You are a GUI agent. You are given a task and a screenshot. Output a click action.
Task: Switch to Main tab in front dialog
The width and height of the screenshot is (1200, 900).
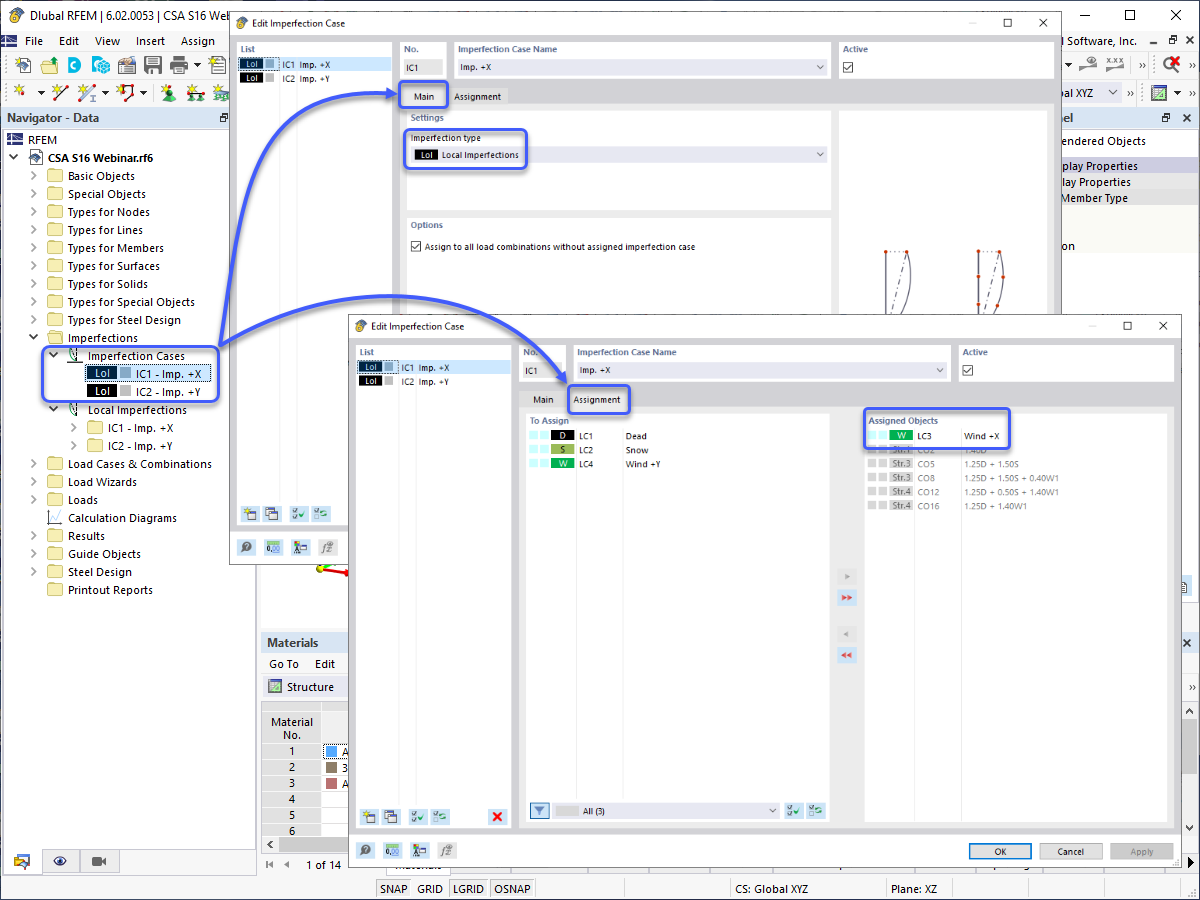point(543,400)
